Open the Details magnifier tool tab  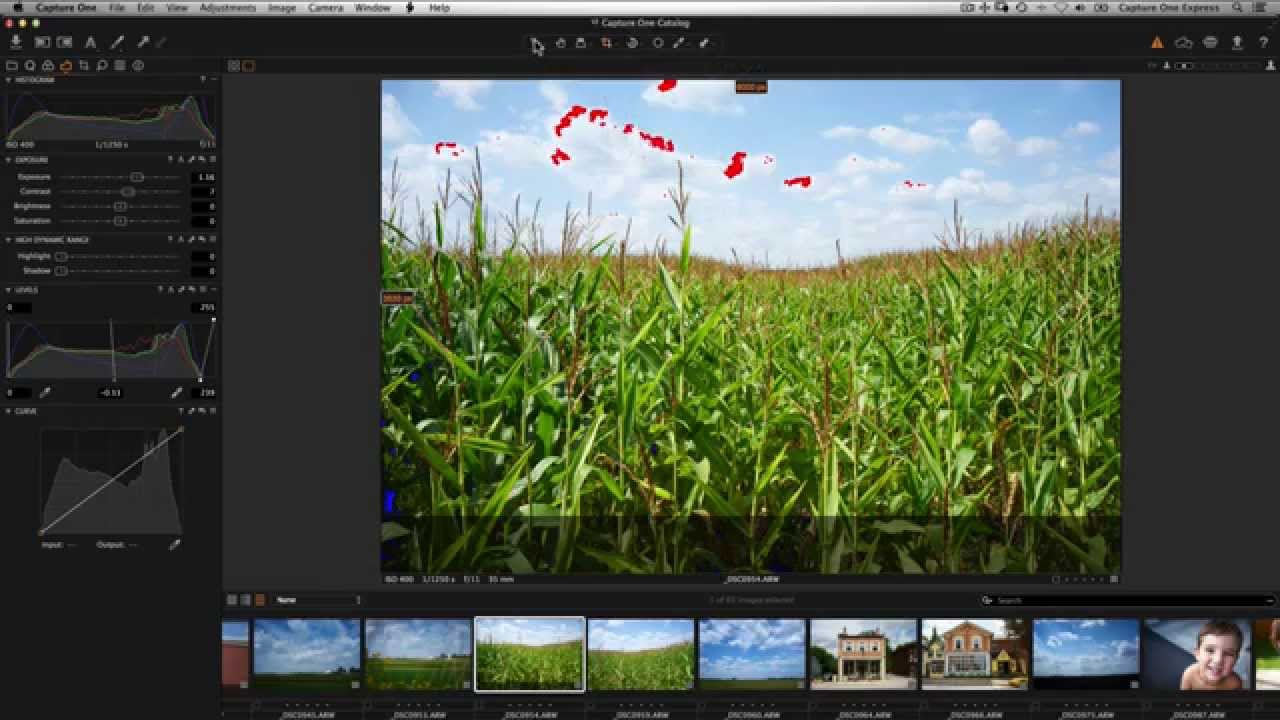[102, 66]
